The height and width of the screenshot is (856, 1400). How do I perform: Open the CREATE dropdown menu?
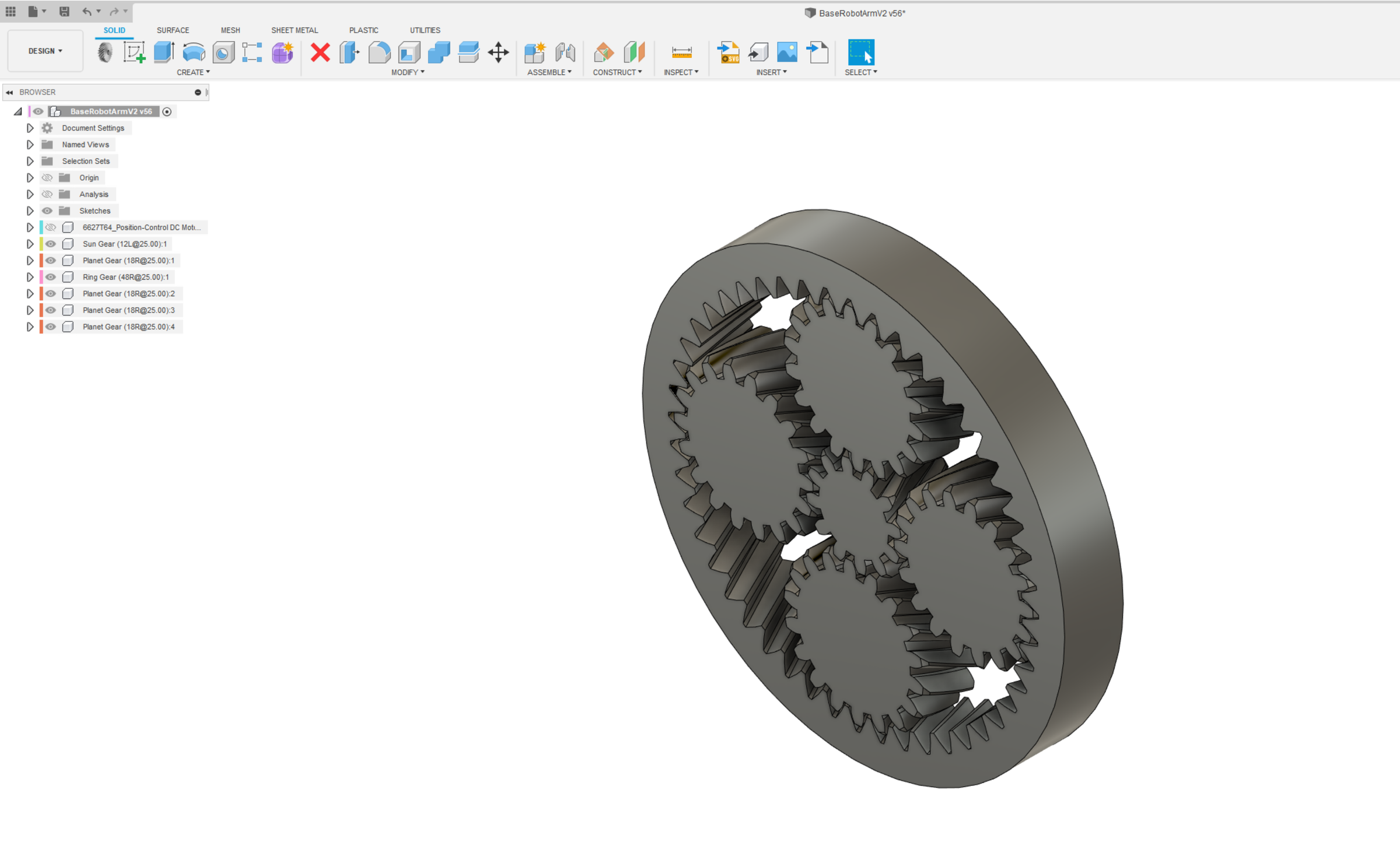(194, 72)
